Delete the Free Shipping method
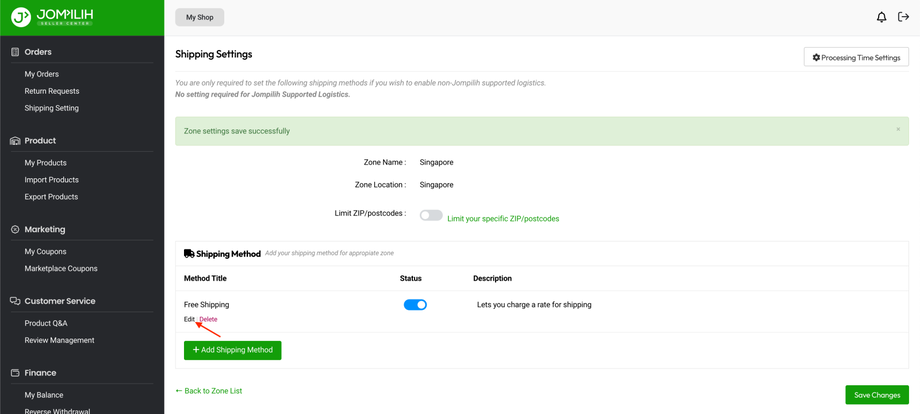Image resolution: width=920 pixels, height=414 pixels. pos(208,319)
